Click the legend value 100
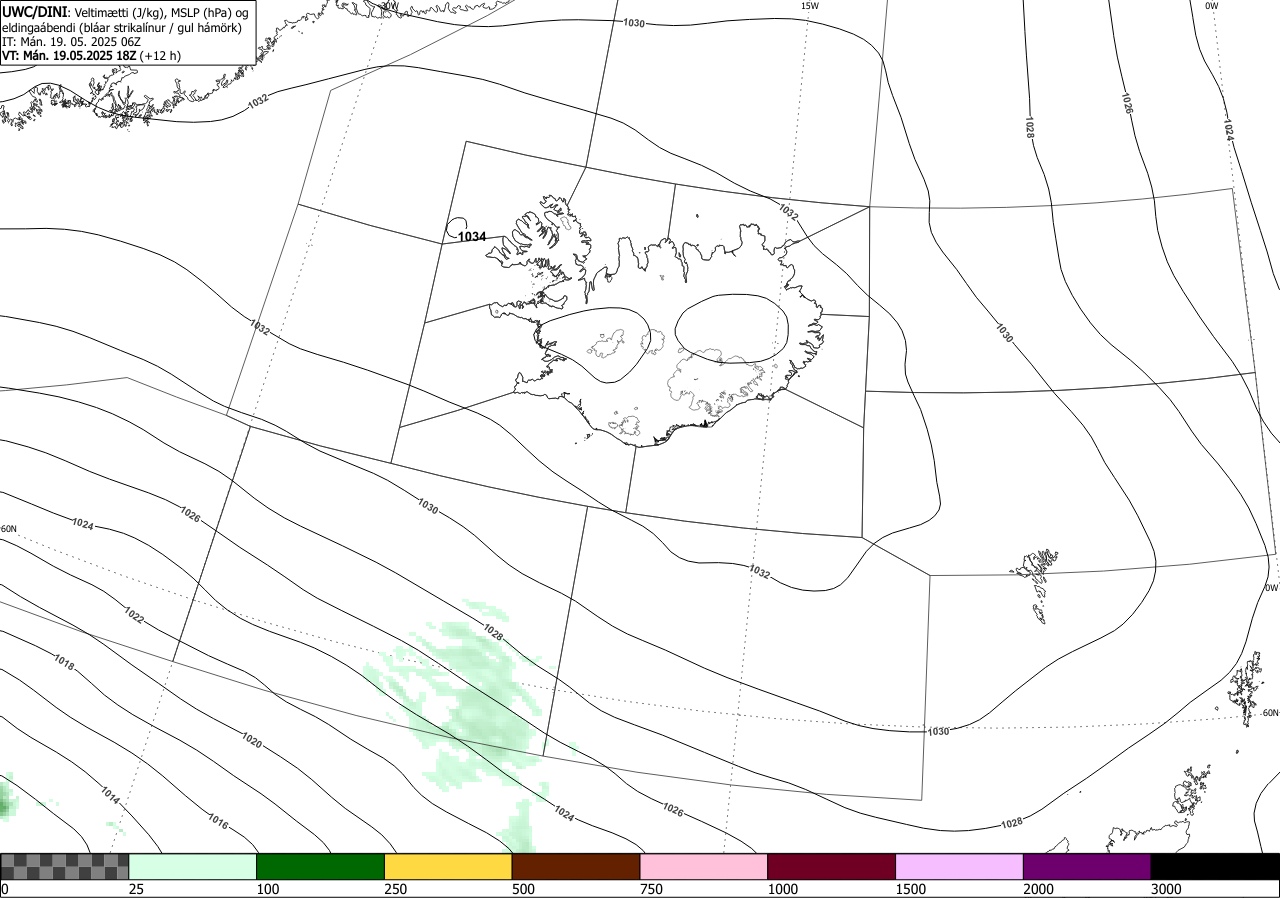Viewport: 1280px width, 898px height. [268, 889]
